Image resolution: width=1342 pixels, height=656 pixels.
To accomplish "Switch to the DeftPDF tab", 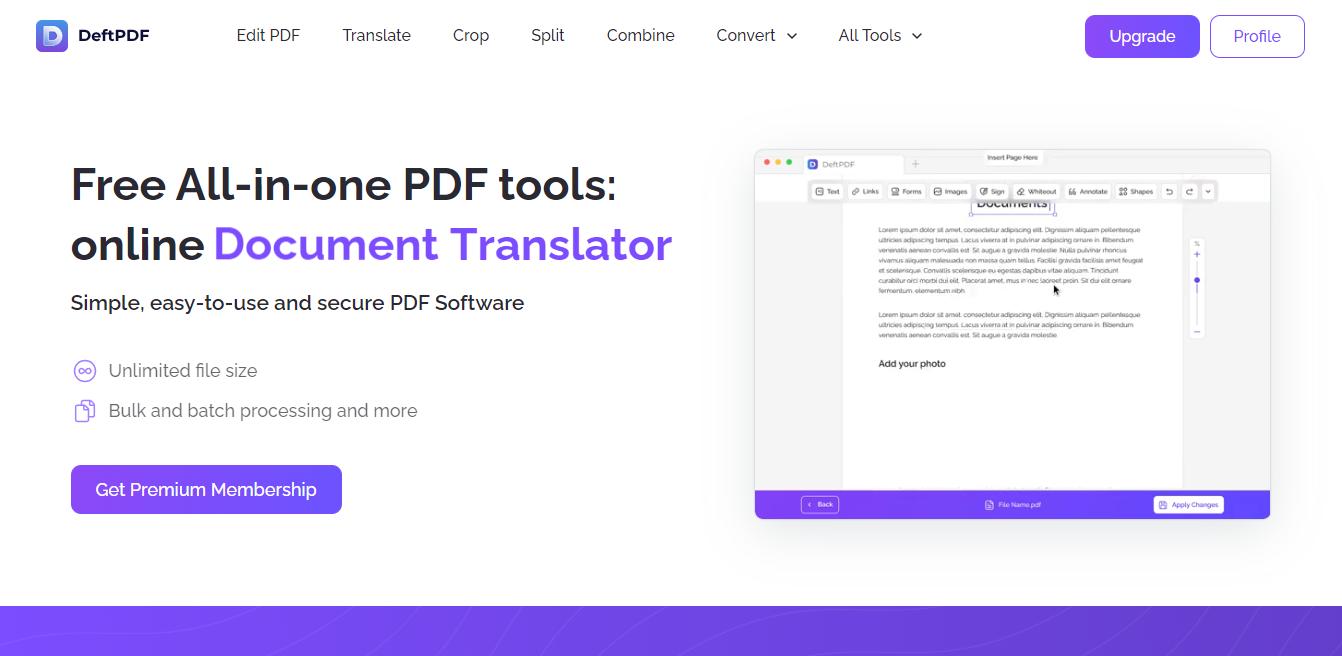I will (838, 163).
